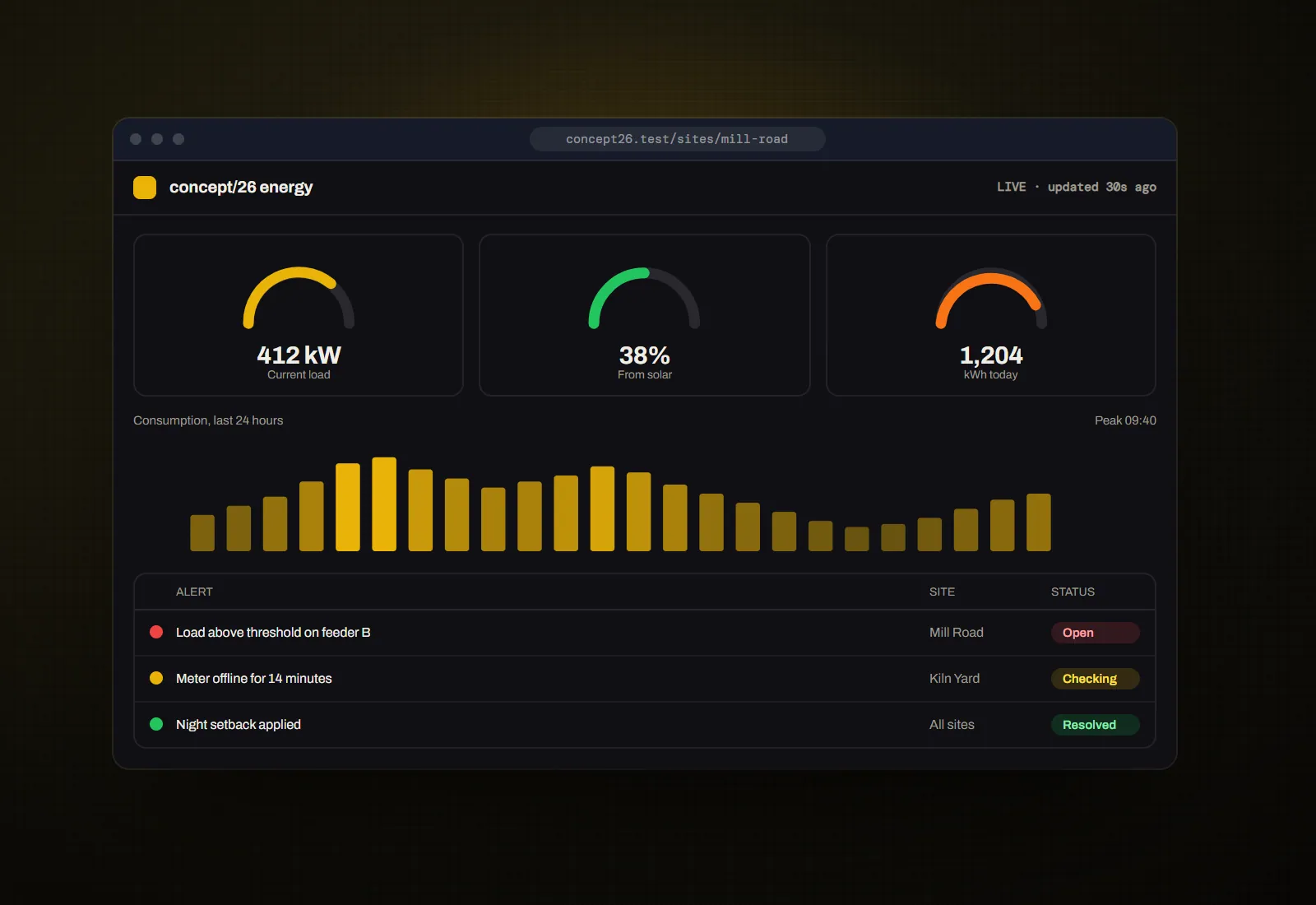Screen dimensions: 1316x905
Task: Click 'Night setback applied' alert text
Action: tap(239, 724)
